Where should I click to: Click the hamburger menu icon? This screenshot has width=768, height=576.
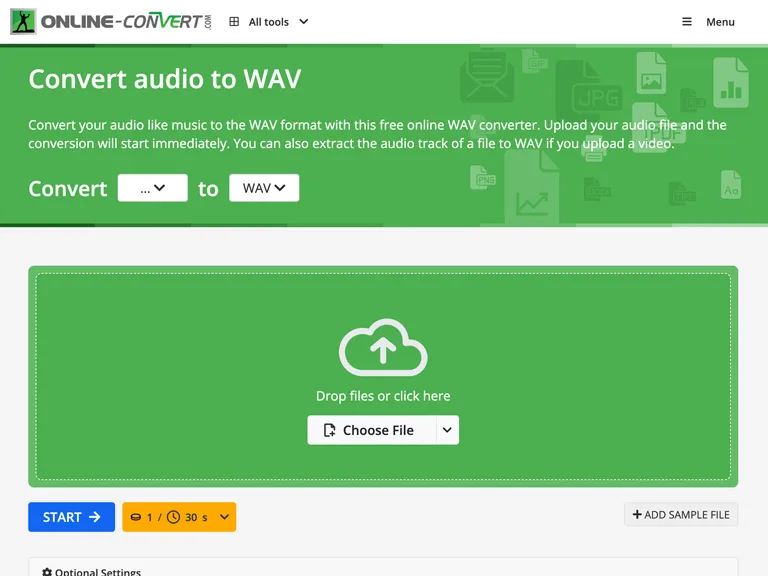(687, 22)
